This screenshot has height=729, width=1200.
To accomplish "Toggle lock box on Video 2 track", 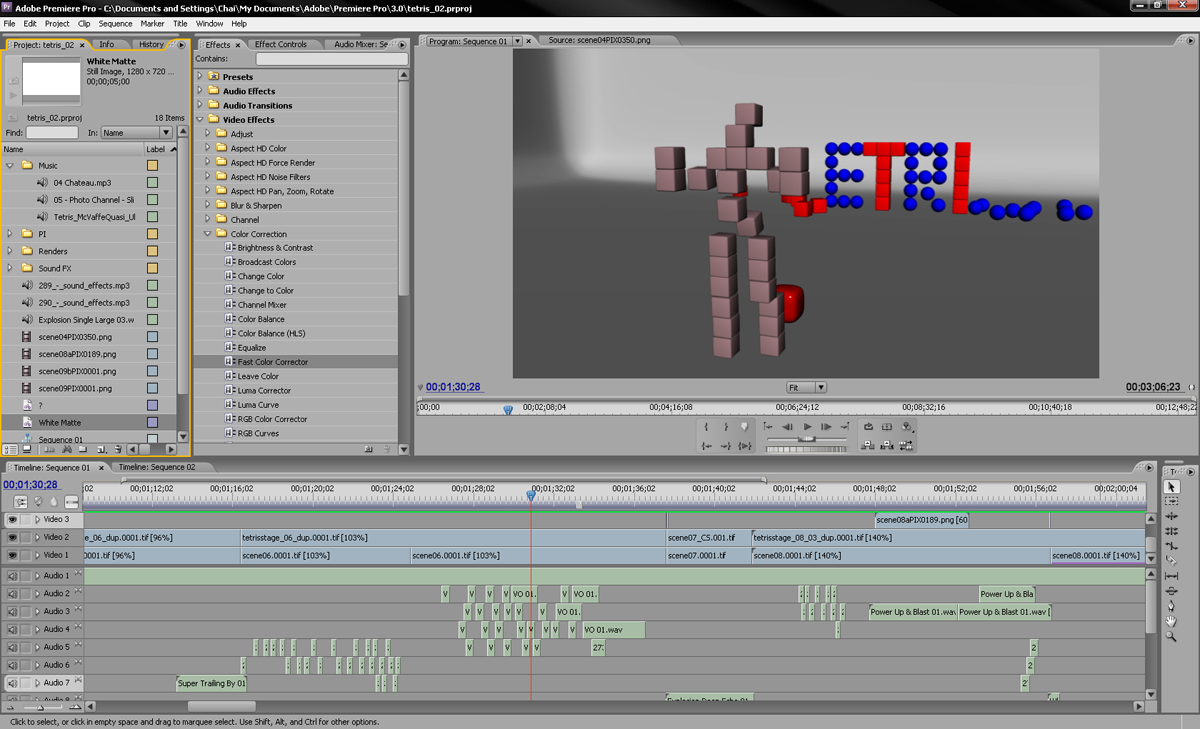I will click(26, 537).
